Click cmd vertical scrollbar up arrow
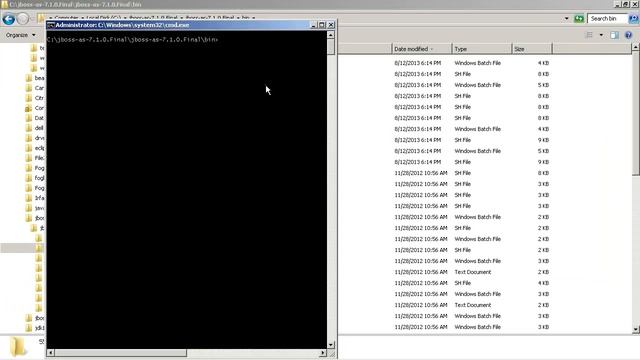Viewport: 640px width, 360px height. pyautogui.click(x=331, y=35)
